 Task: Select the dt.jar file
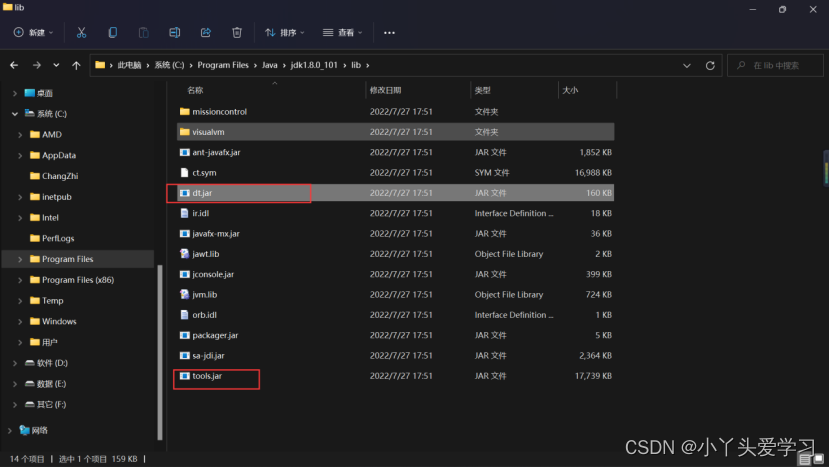coord(395,193)
